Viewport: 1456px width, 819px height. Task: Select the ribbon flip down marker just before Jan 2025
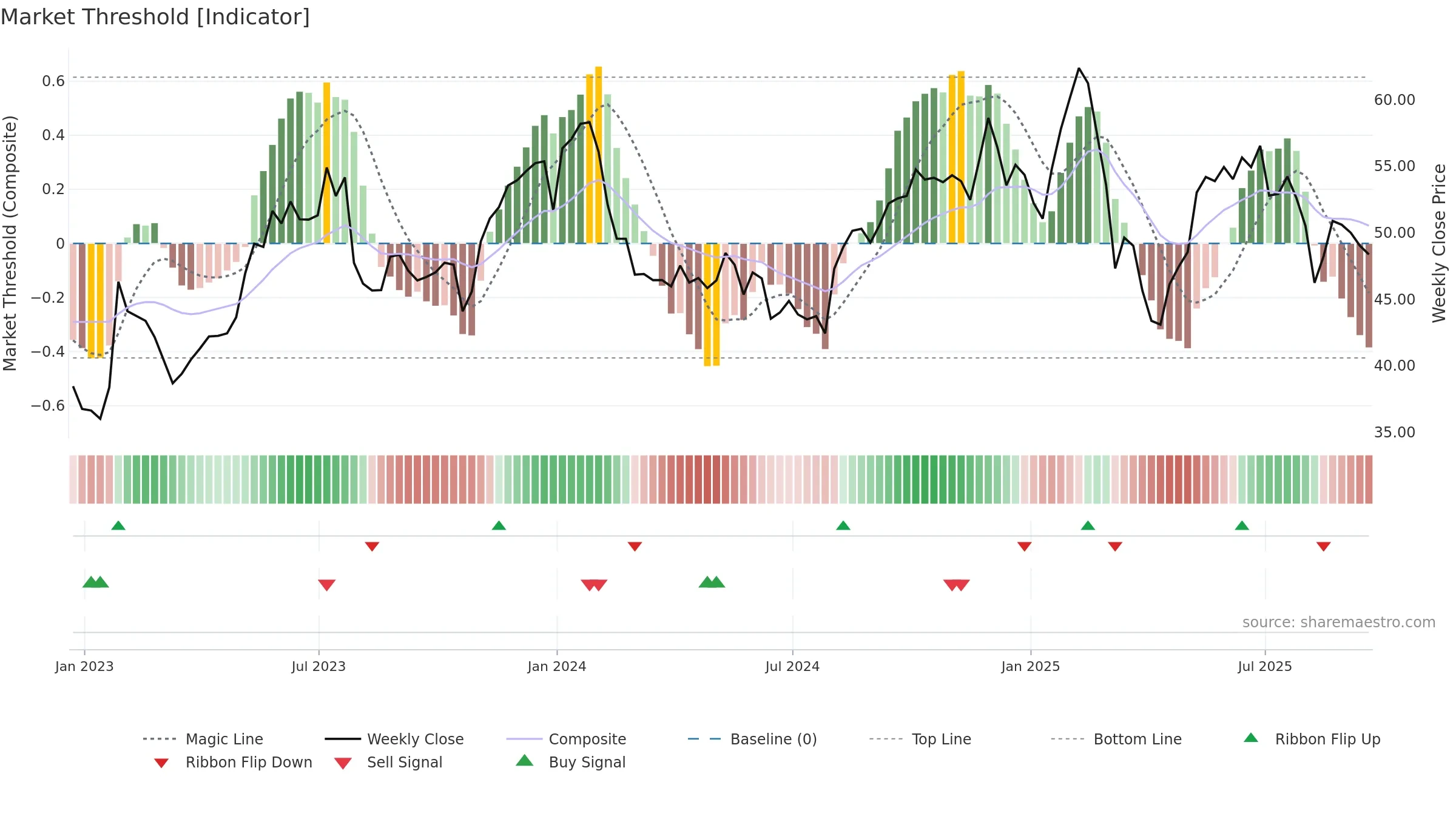tap(1025, 547)
